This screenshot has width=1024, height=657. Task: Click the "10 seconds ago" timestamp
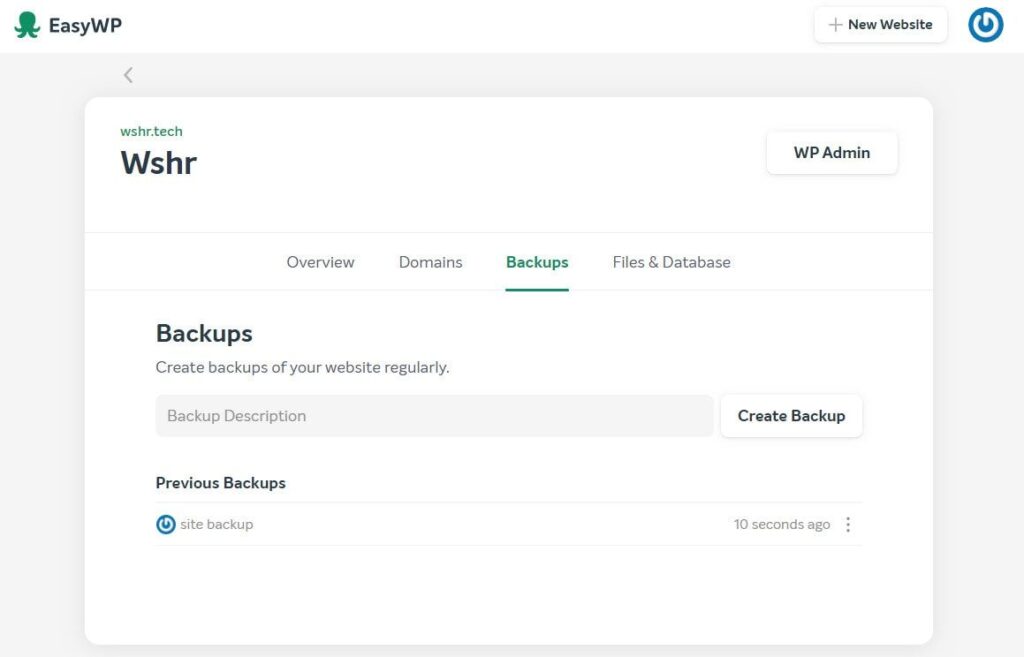click(782, 524)
